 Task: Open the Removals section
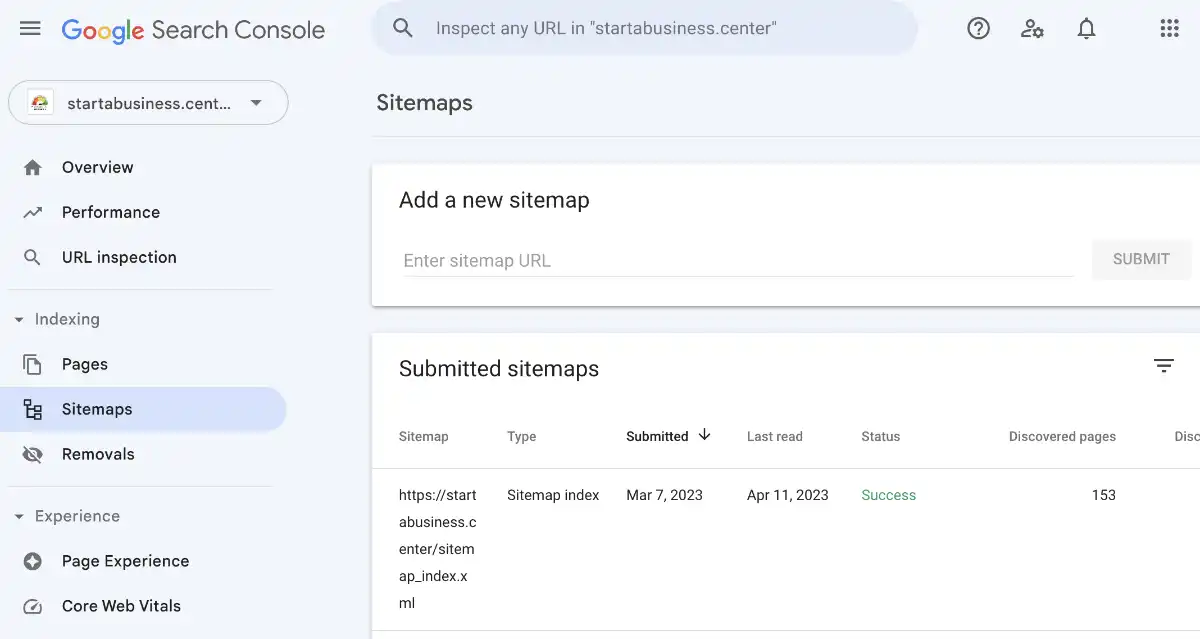pos(98,453)
